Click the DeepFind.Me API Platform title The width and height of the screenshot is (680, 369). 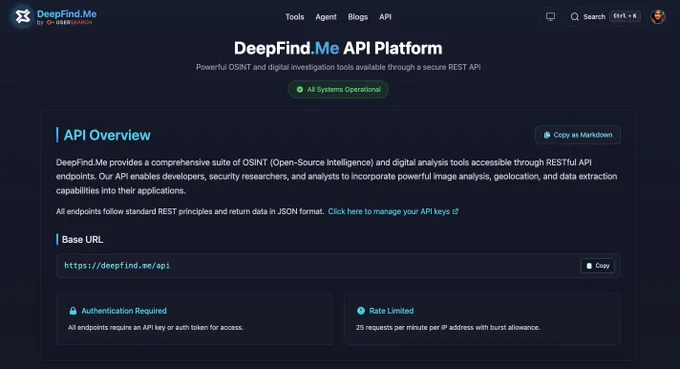tap(338, 48)
